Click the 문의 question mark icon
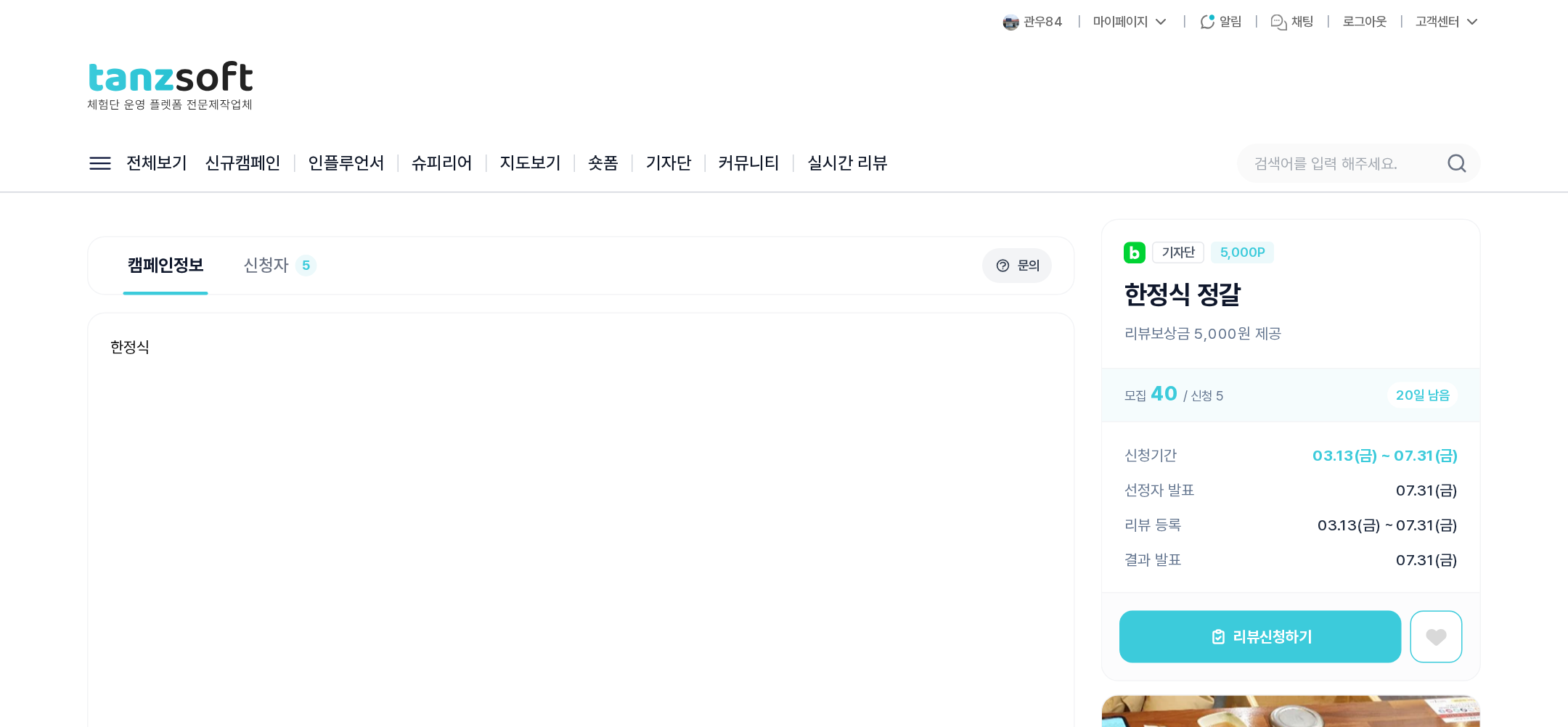Viewport: 1568px width, 727px height. point(1003,266)
